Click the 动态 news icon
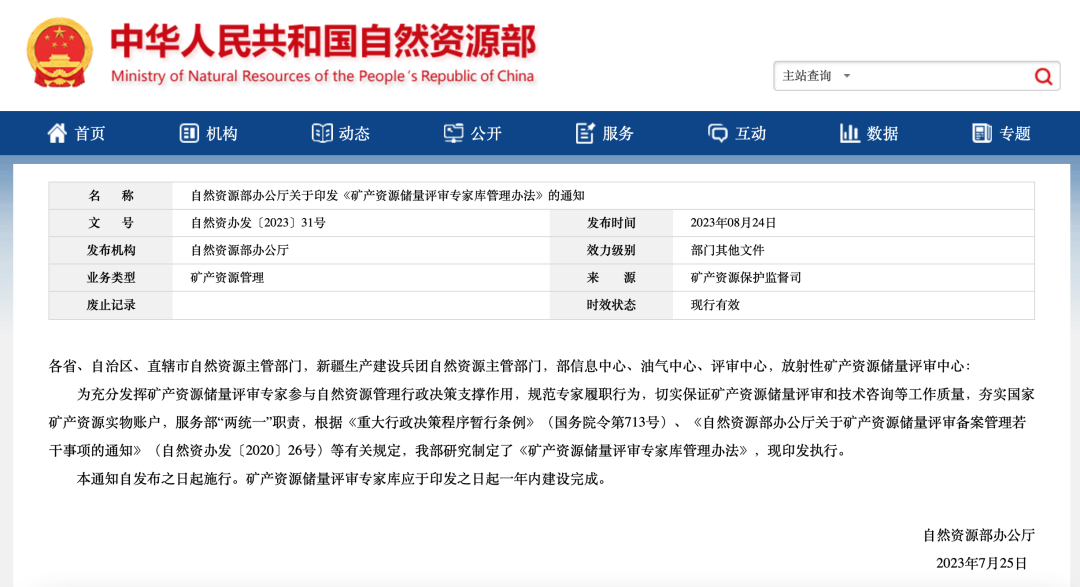The image size is (1080, 587). click(x=321, y=132)
